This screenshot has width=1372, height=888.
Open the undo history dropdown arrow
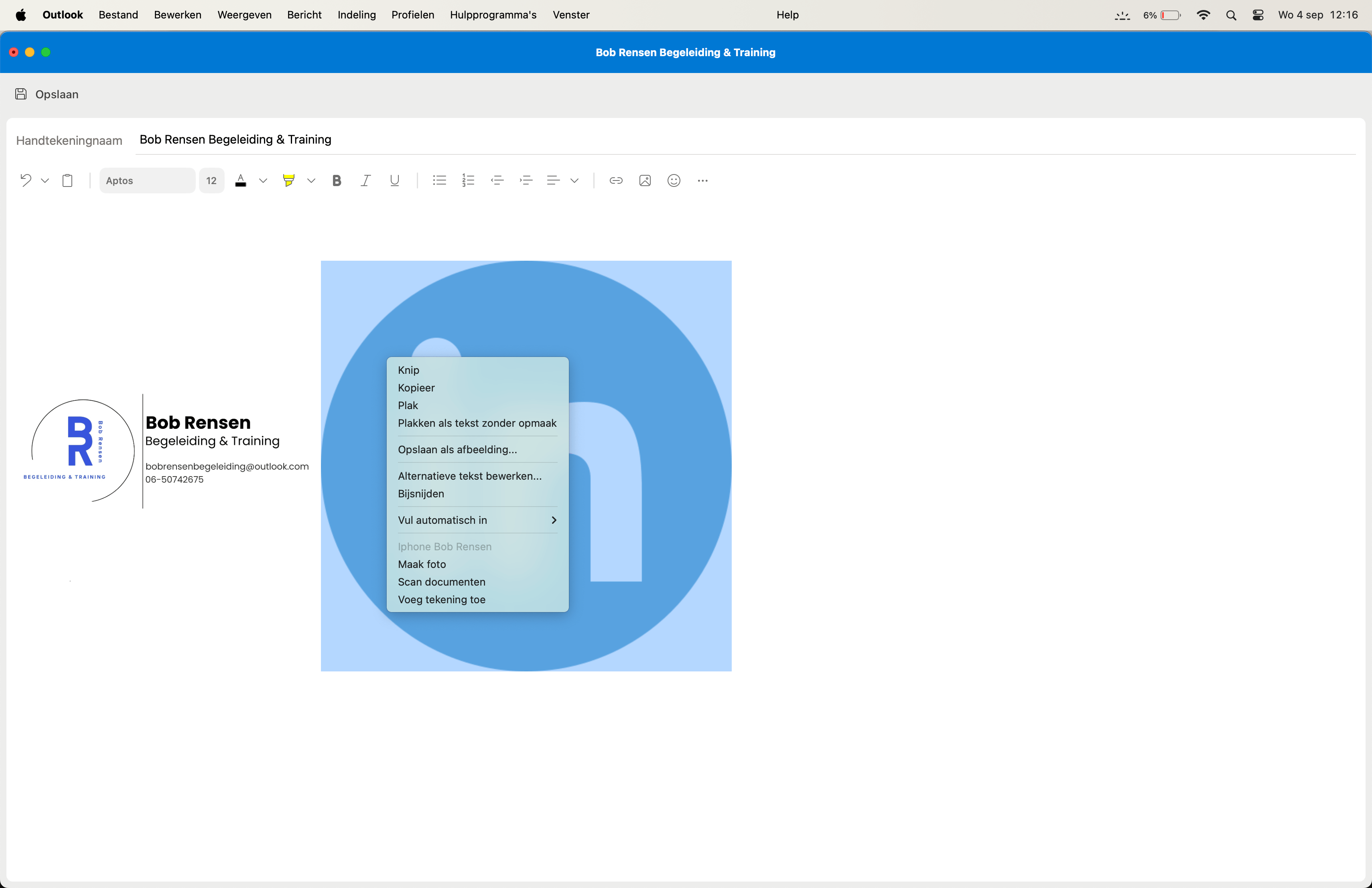pos(45,181)
